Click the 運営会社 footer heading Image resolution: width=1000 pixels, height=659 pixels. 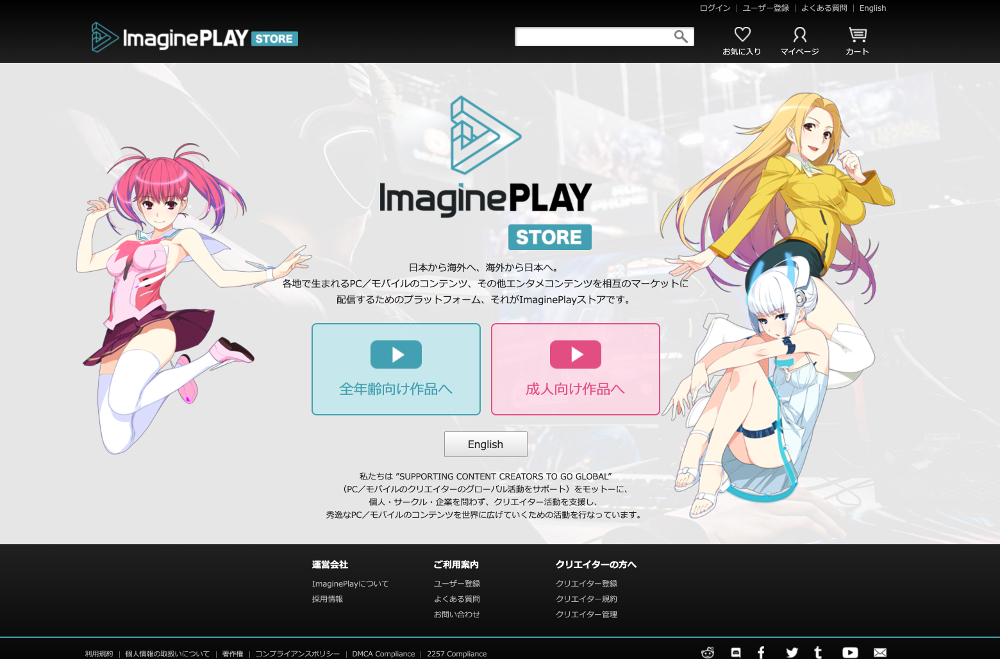330,565
